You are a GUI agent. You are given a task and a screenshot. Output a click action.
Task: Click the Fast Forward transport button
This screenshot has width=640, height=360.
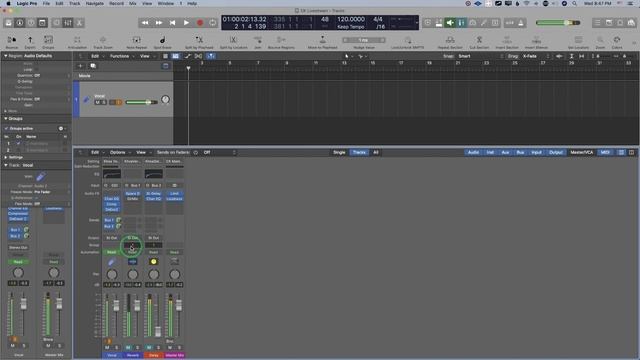159,23
